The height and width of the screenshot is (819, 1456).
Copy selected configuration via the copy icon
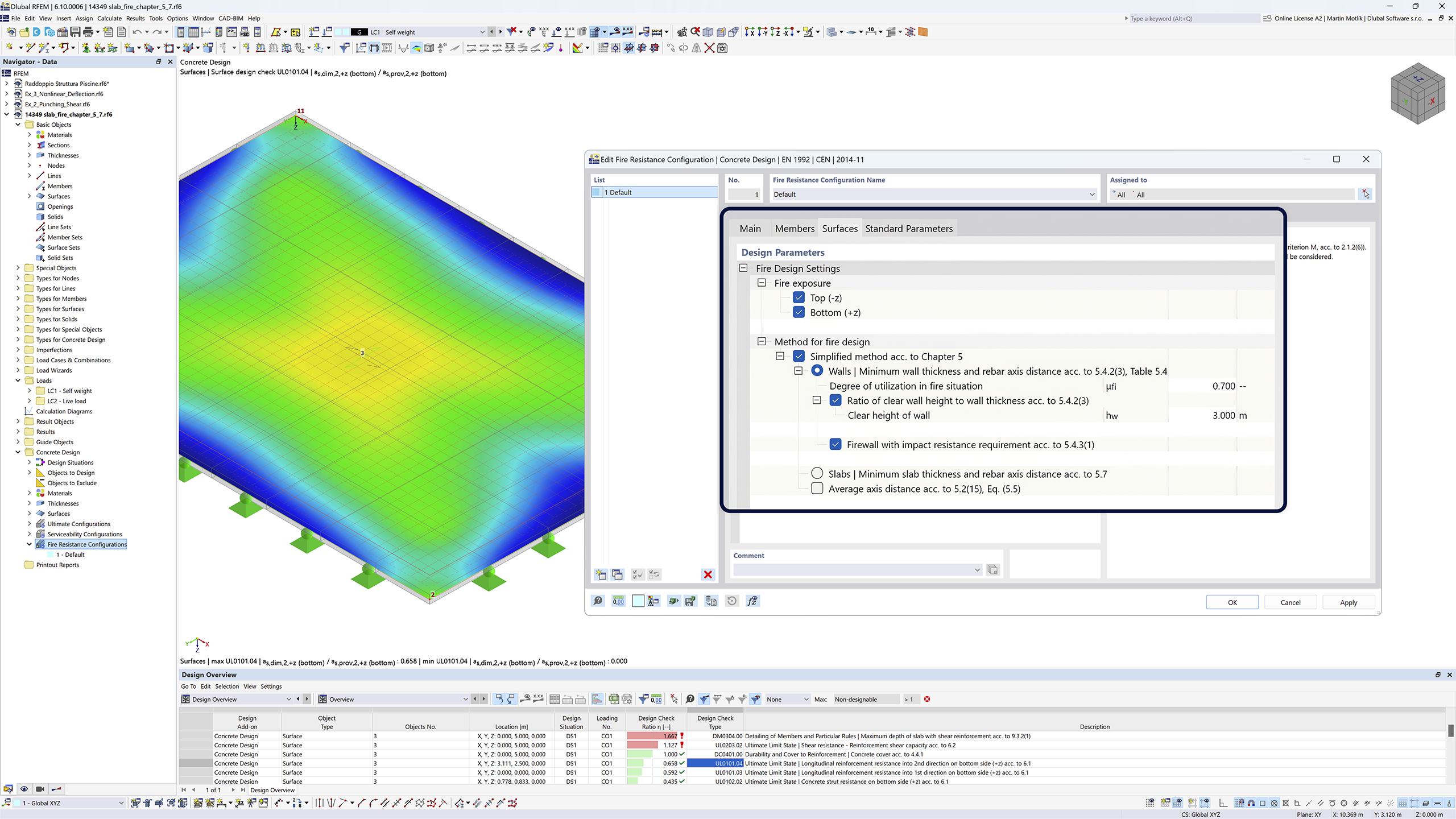[617, 574]
